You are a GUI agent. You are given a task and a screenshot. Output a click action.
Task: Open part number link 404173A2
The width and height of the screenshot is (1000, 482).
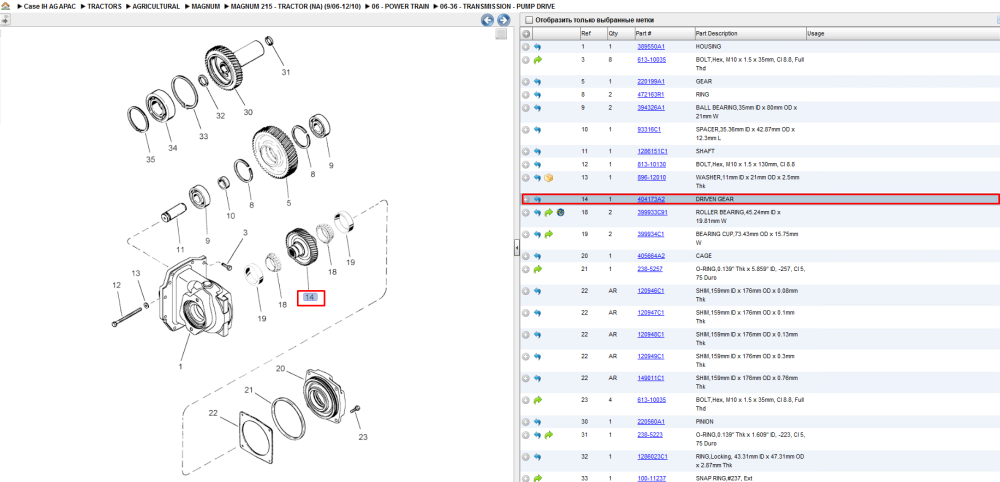651,200
